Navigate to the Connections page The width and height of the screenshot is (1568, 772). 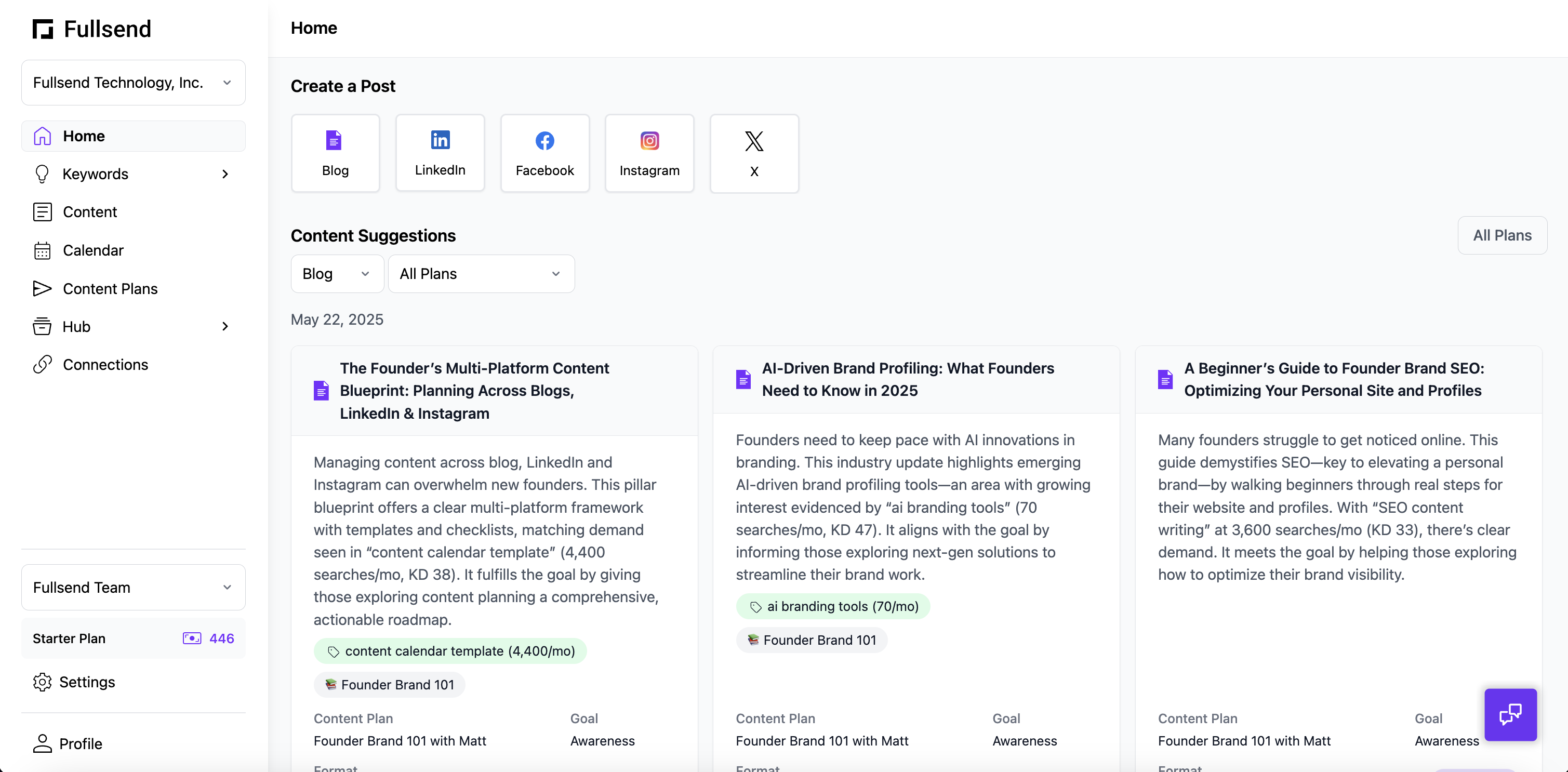(105, 365)
